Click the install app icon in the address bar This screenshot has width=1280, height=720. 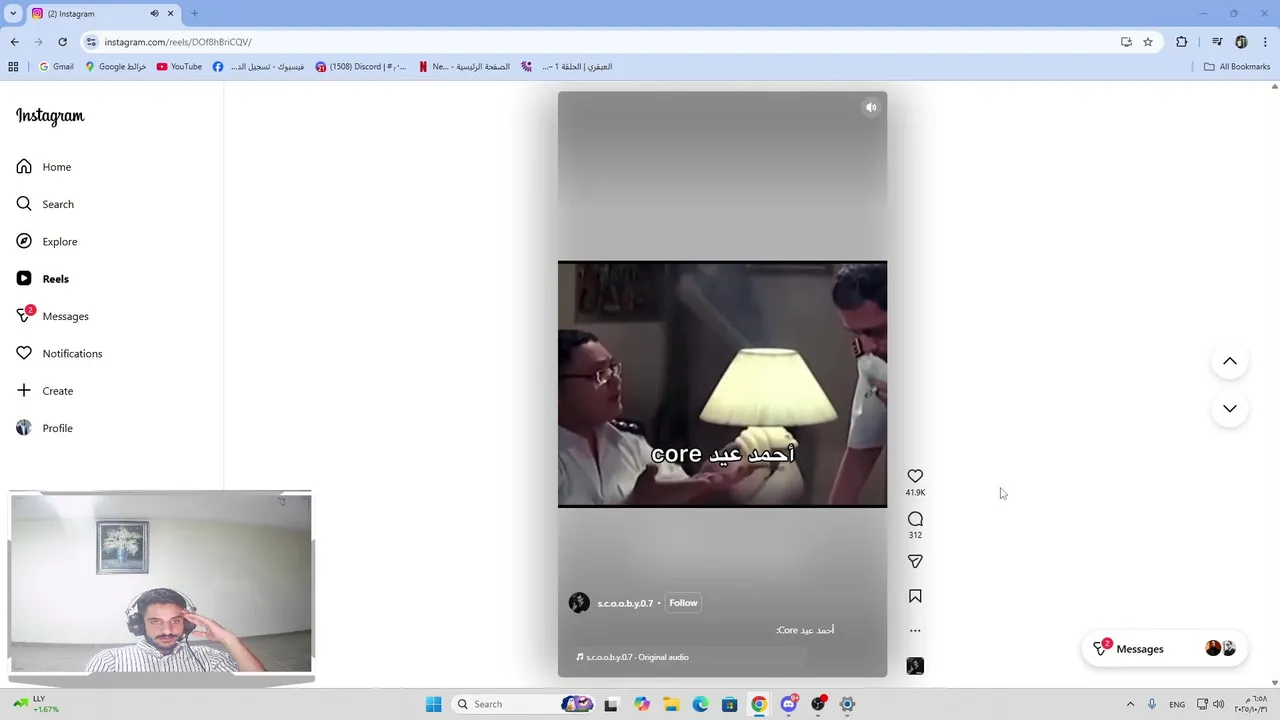coord(1126,42)
